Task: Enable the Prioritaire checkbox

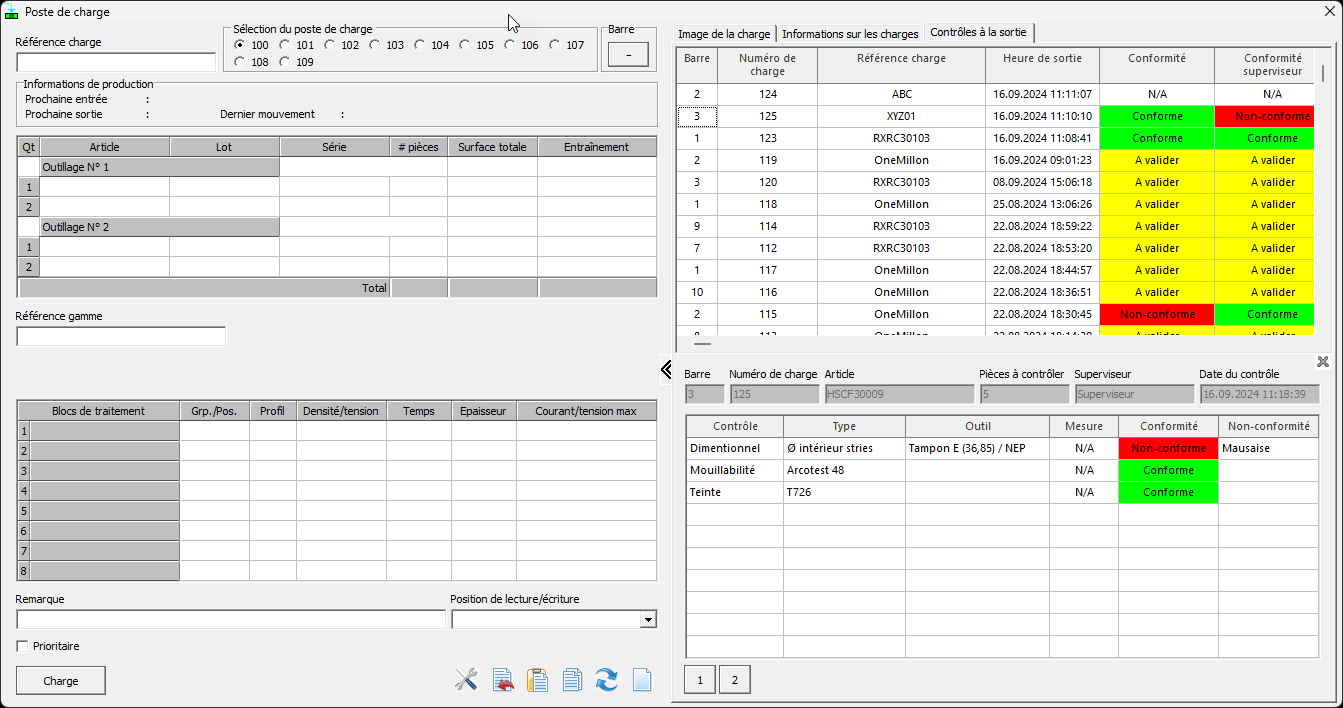Action: click(23, 646)
